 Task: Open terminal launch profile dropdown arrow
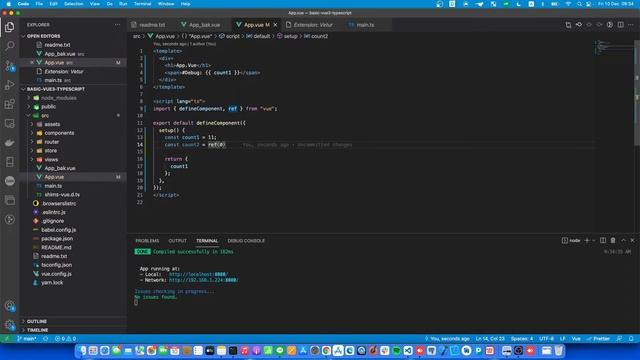pos(594,241)
